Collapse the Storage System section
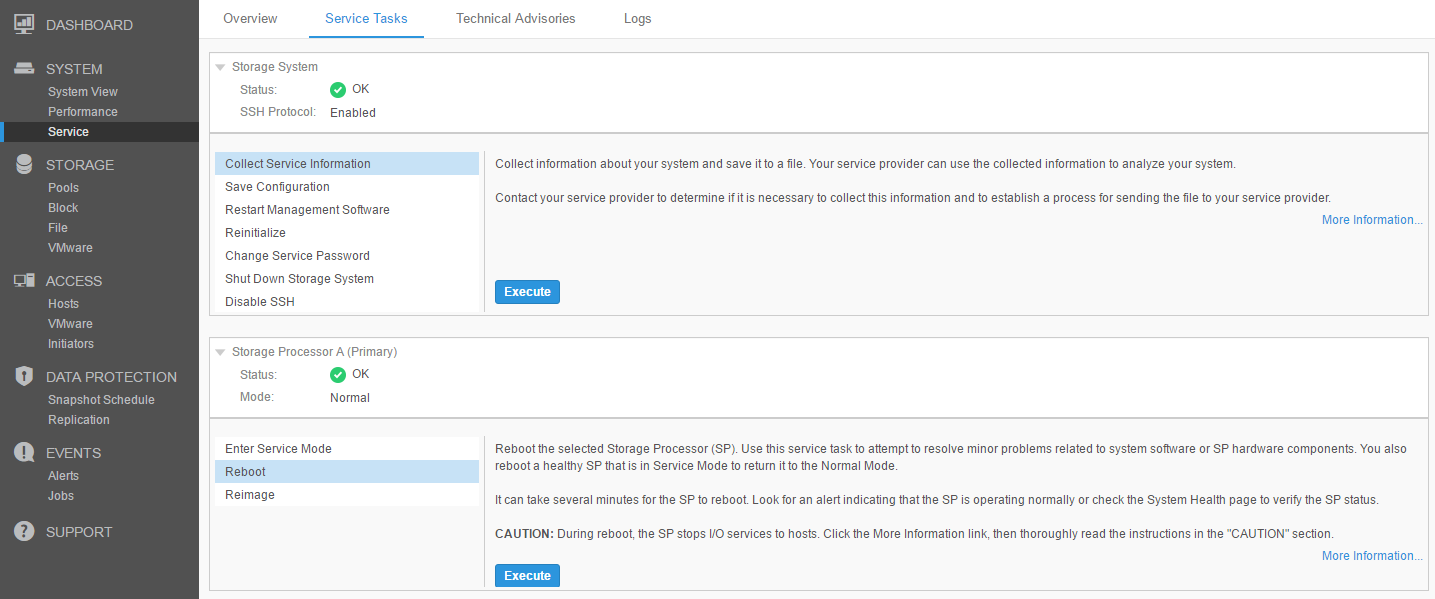 220,66
